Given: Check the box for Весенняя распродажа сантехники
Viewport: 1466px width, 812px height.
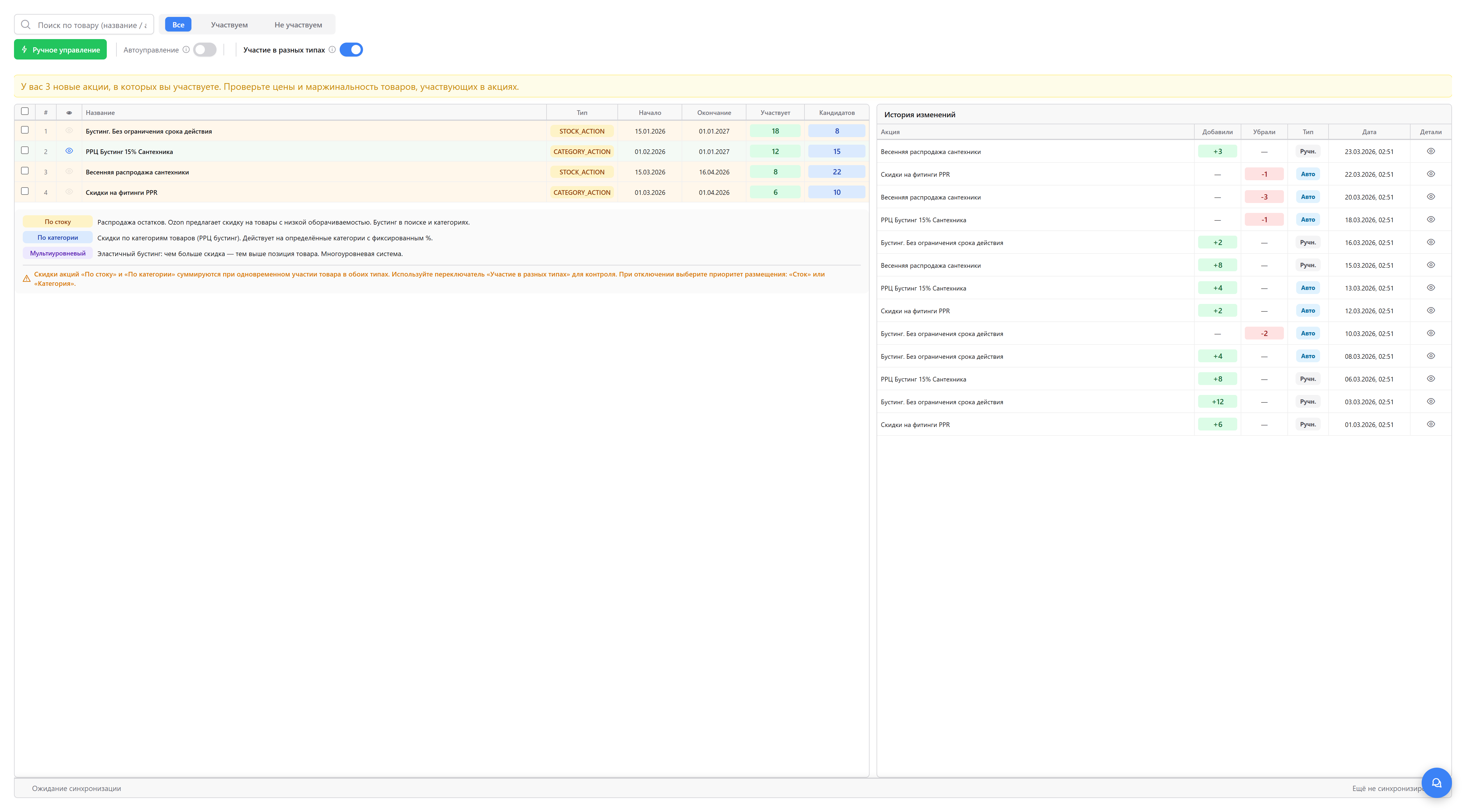Looking at the screenshot, I should pyautogui.click(x=25, y=171).
